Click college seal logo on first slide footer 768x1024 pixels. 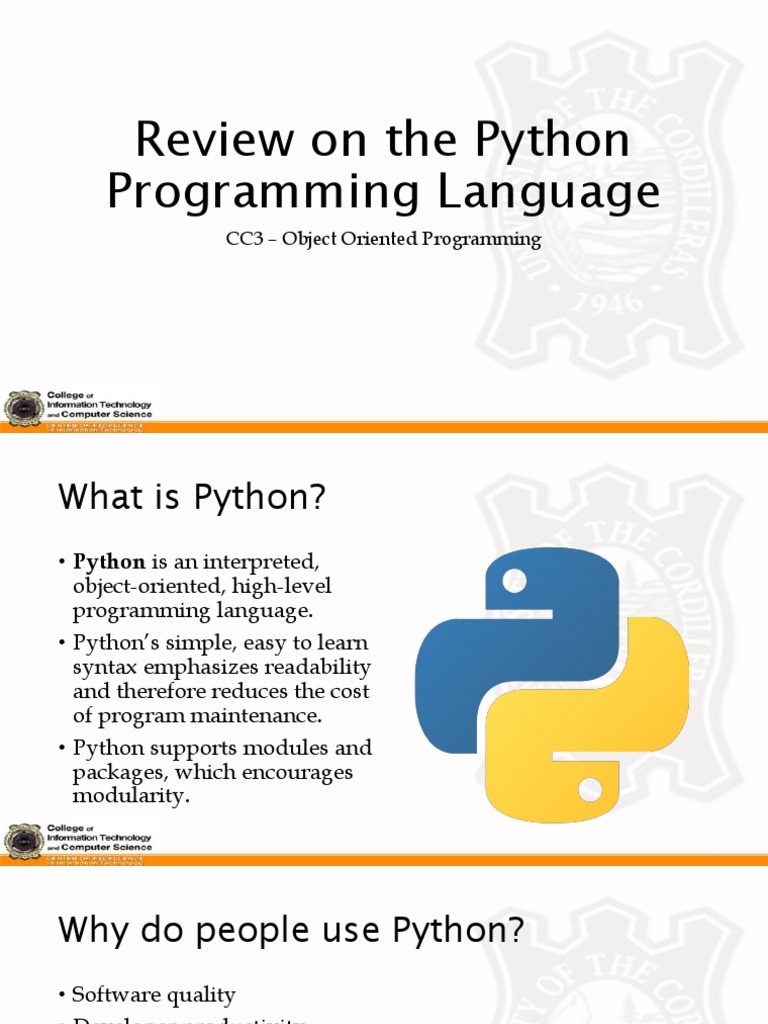(x=24, y=408)
